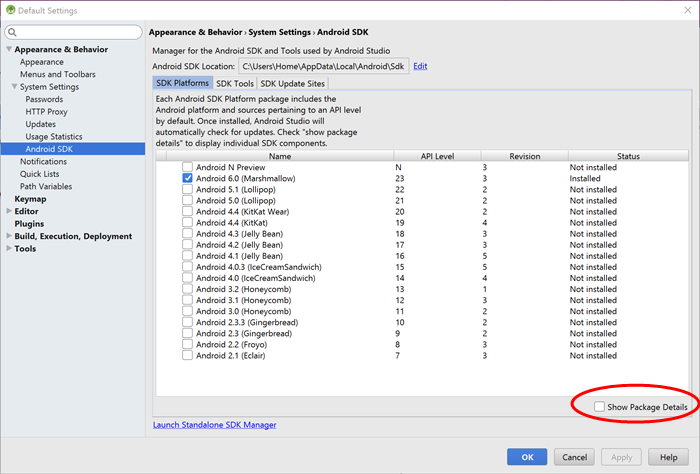Close the Default Settings dialog
This screenshot has height=474, width=700.
688,10
